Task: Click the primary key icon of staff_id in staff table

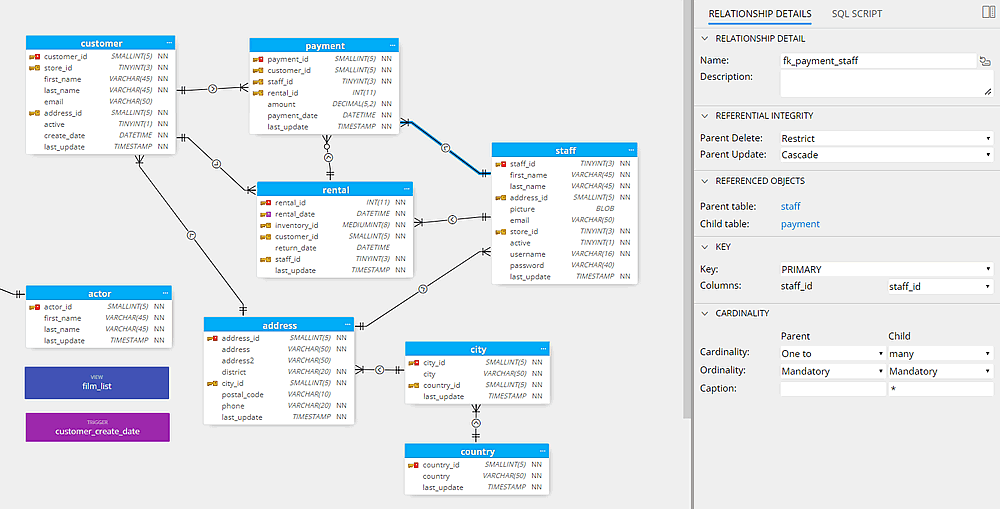Action: point(501,164)
